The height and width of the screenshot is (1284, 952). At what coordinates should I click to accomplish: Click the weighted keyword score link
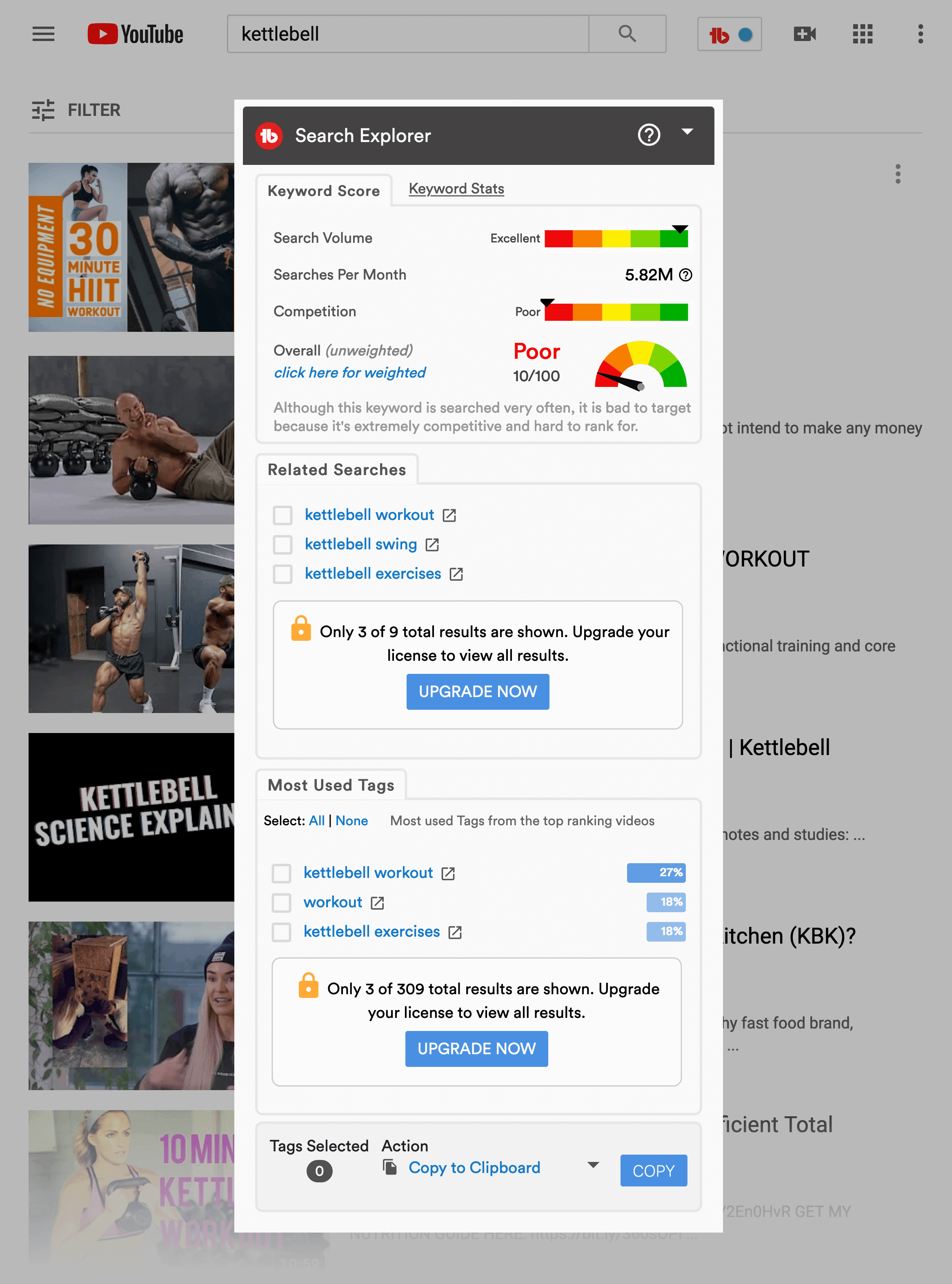[350, 372]
